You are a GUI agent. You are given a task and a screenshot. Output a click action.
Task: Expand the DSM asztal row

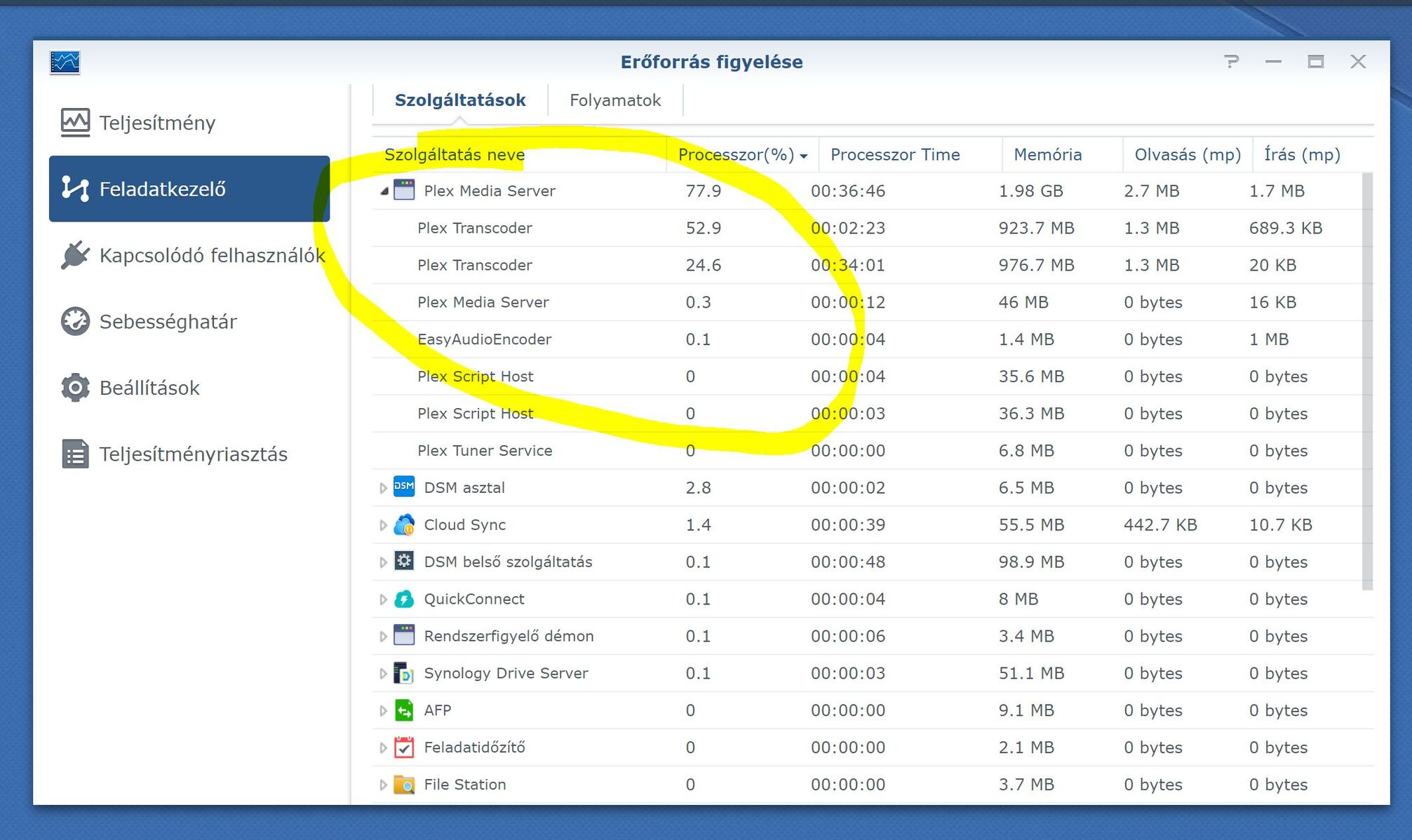click(x=383, y=487)
